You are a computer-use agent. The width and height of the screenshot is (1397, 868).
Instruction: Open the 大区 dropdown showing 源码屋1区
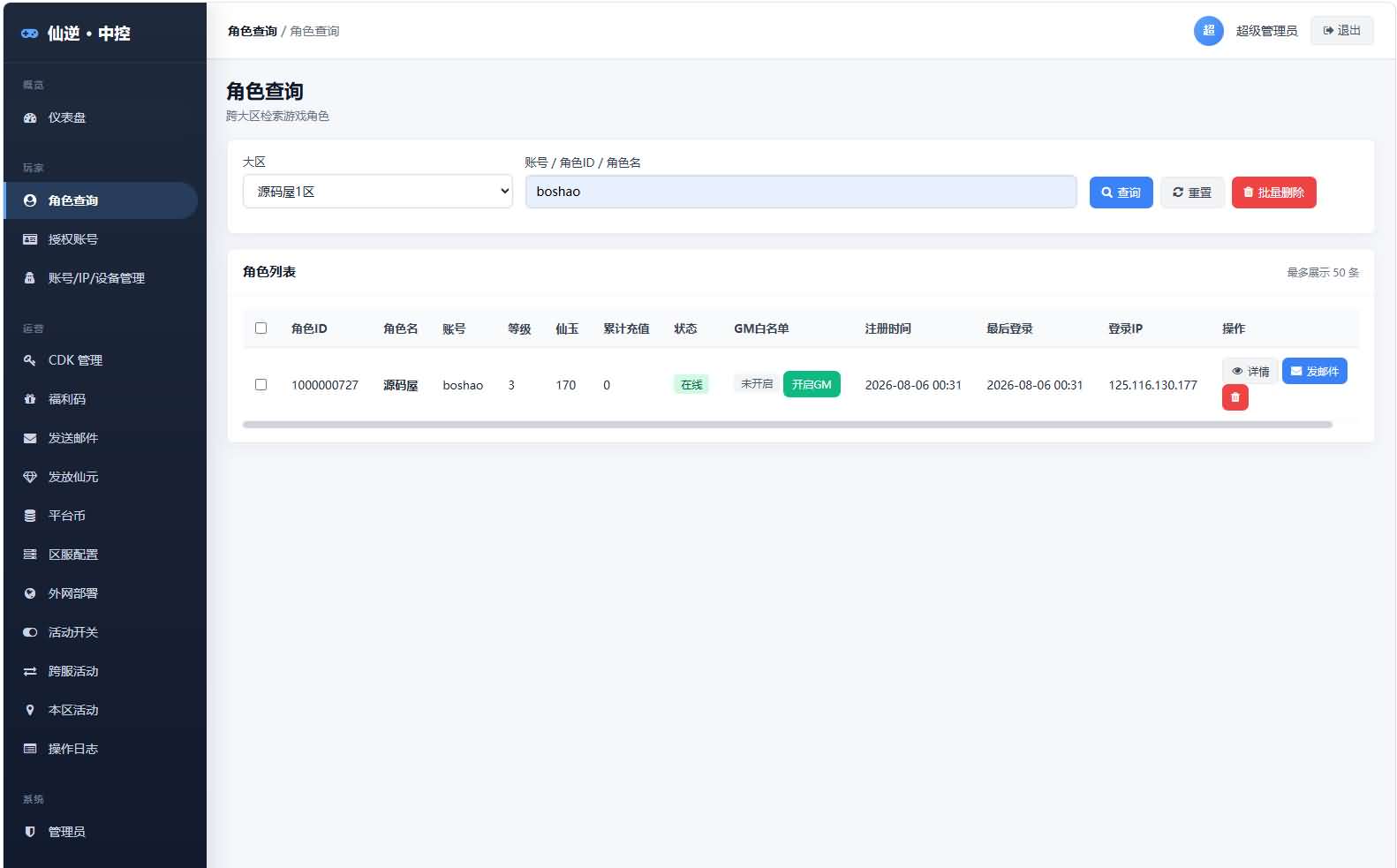pos(377,192)
